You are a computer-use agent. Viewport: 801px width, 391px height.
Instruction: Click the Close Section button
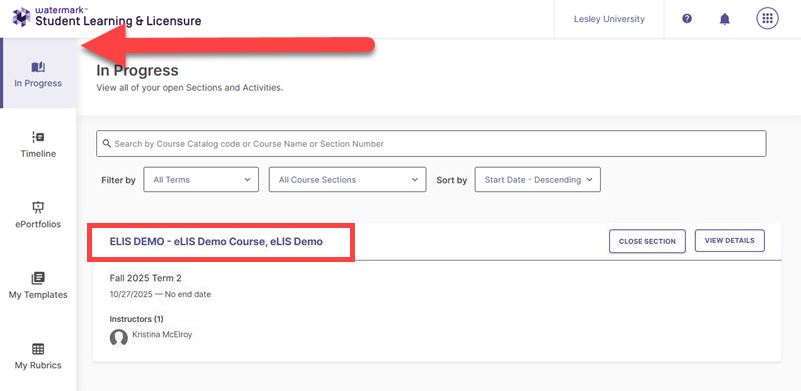[x=647, y=241]
